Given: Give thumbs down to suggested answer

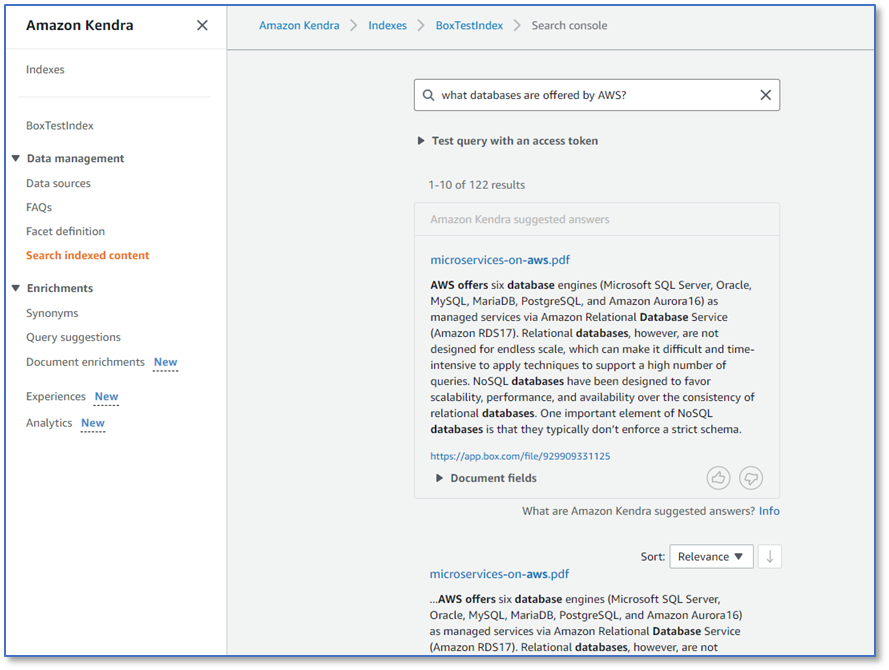Looking at the screenshot, I should (751, 478).
